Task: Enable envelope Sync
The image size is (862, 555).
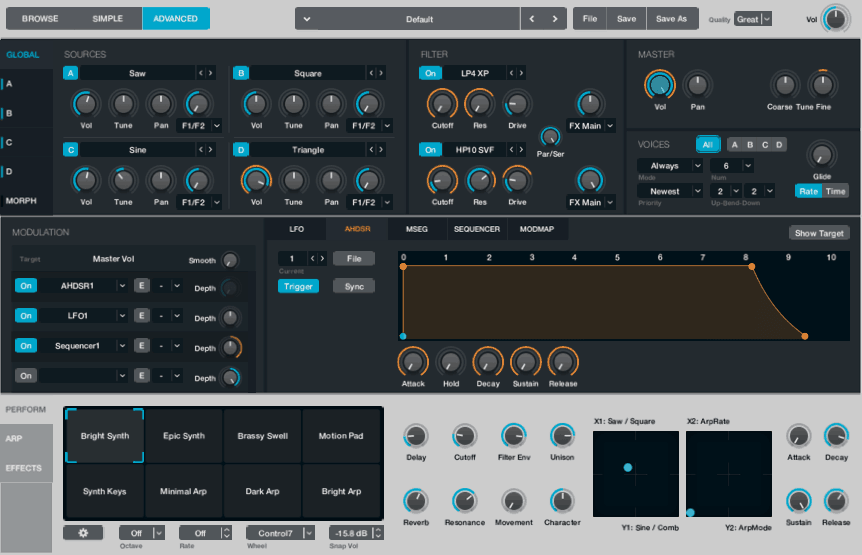Action: 354,286
